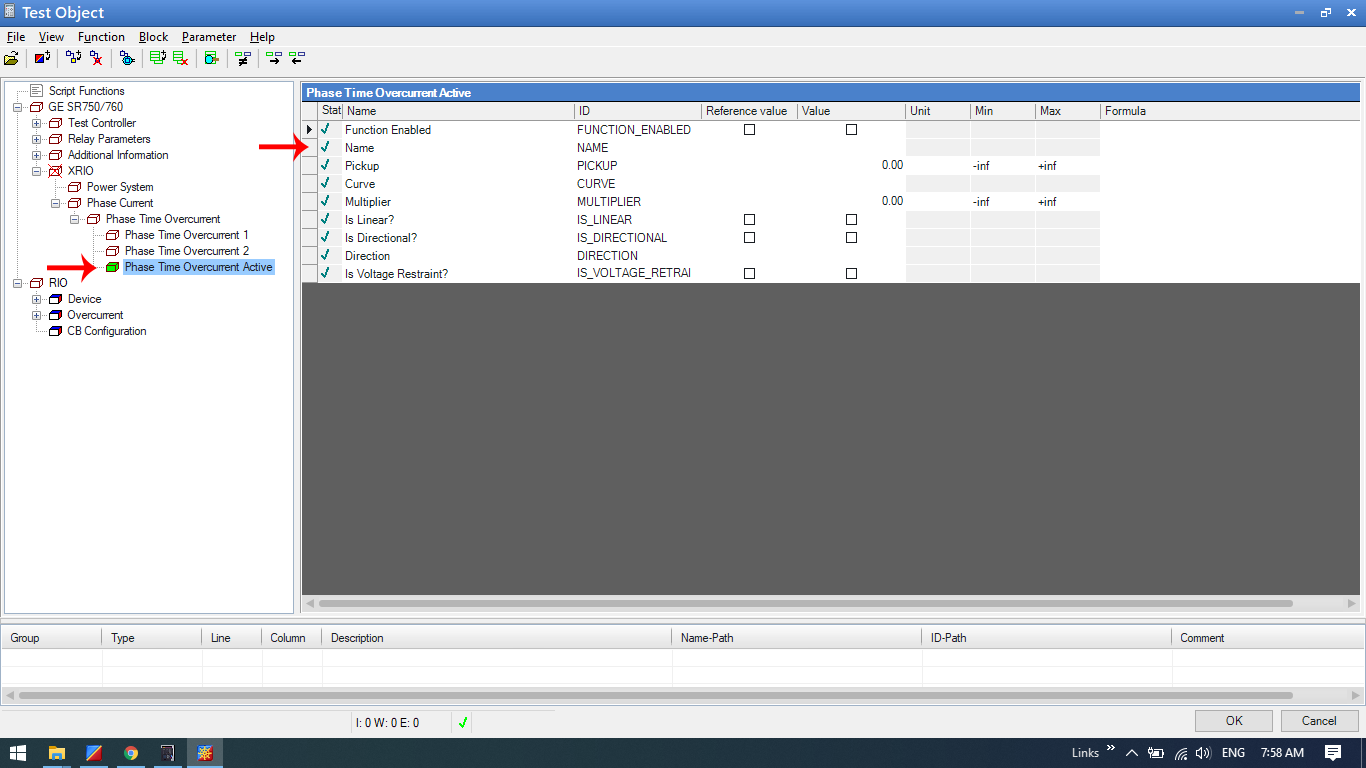The height and width of the screenshot is (768, 1366).
Task: Click the add block toolbar icon
Action: coord(74,58)
